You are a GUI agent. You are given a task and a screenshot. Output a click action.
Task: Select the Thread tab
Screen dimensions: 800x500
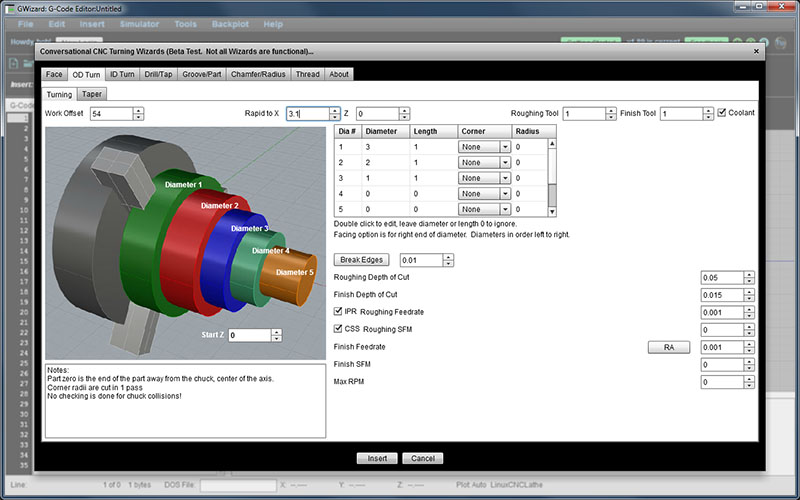coord(308,74)
